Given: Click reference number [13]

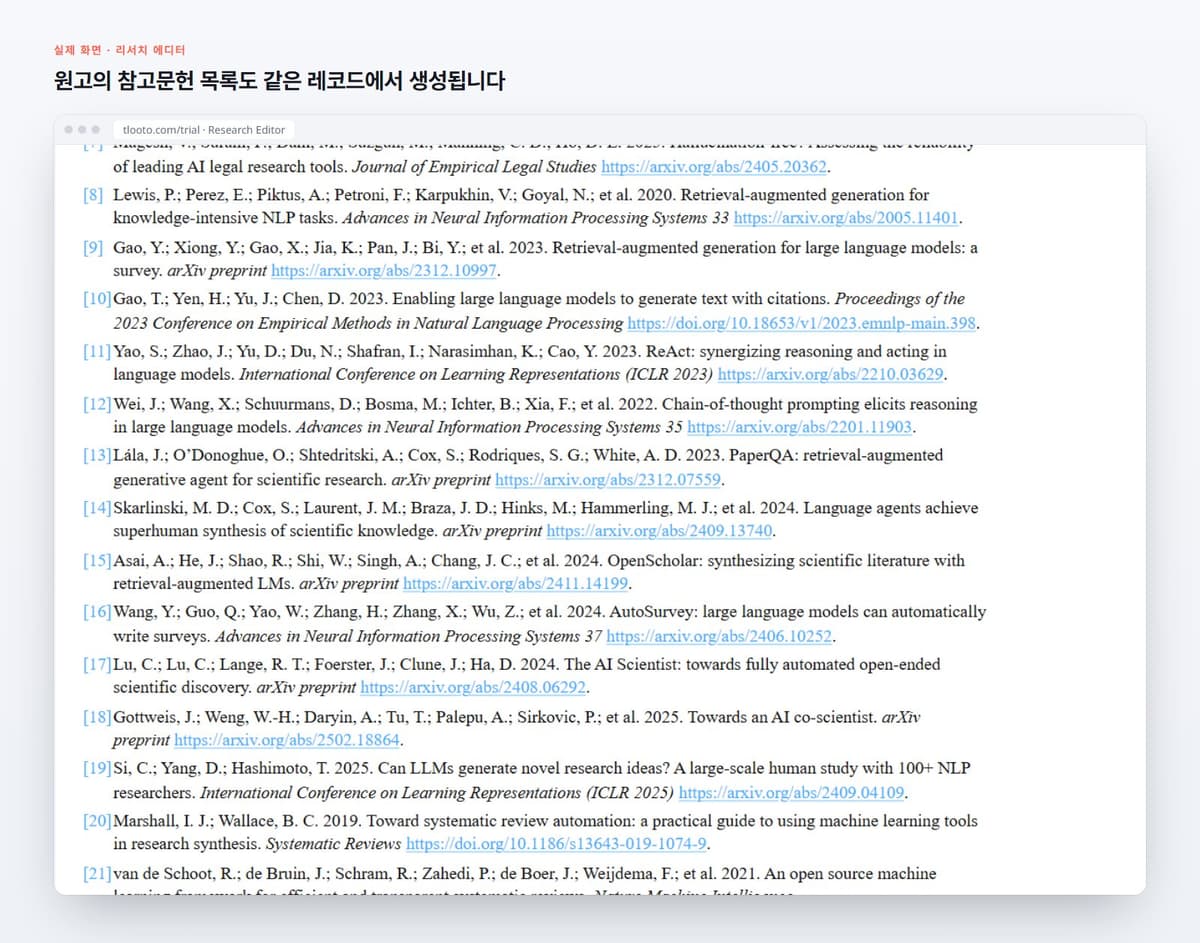Looking at the screenshot, I should [97, 456].
